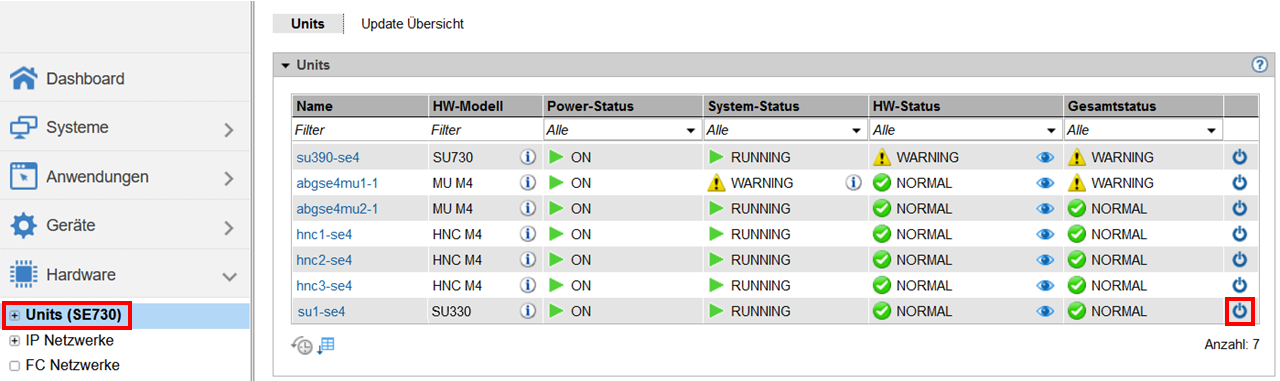This screenshot has width=1280, height=381.
Task: View HW status details for su1-se4
Action: pyautogui.click(x=1046, y=311)
